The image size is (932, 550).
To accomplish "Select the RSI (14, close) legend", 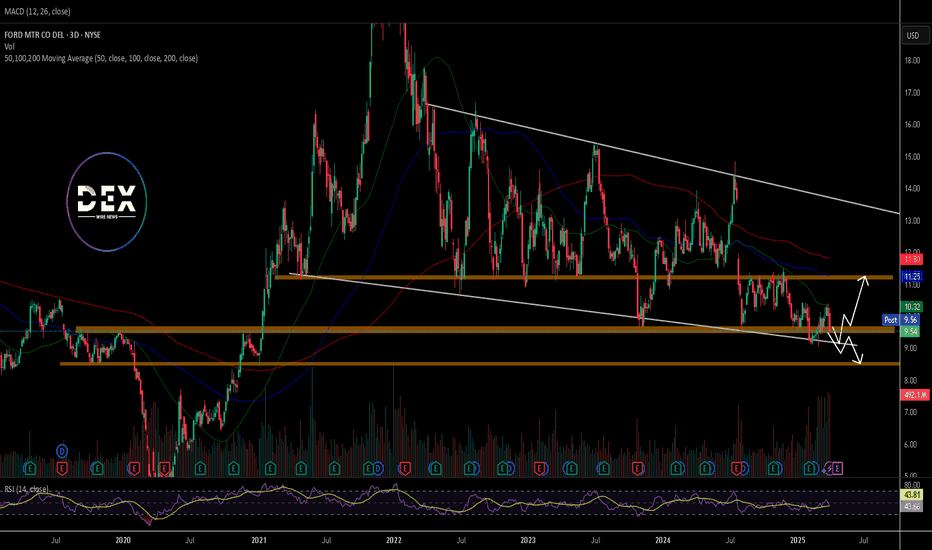I will (x=26, y=489).
